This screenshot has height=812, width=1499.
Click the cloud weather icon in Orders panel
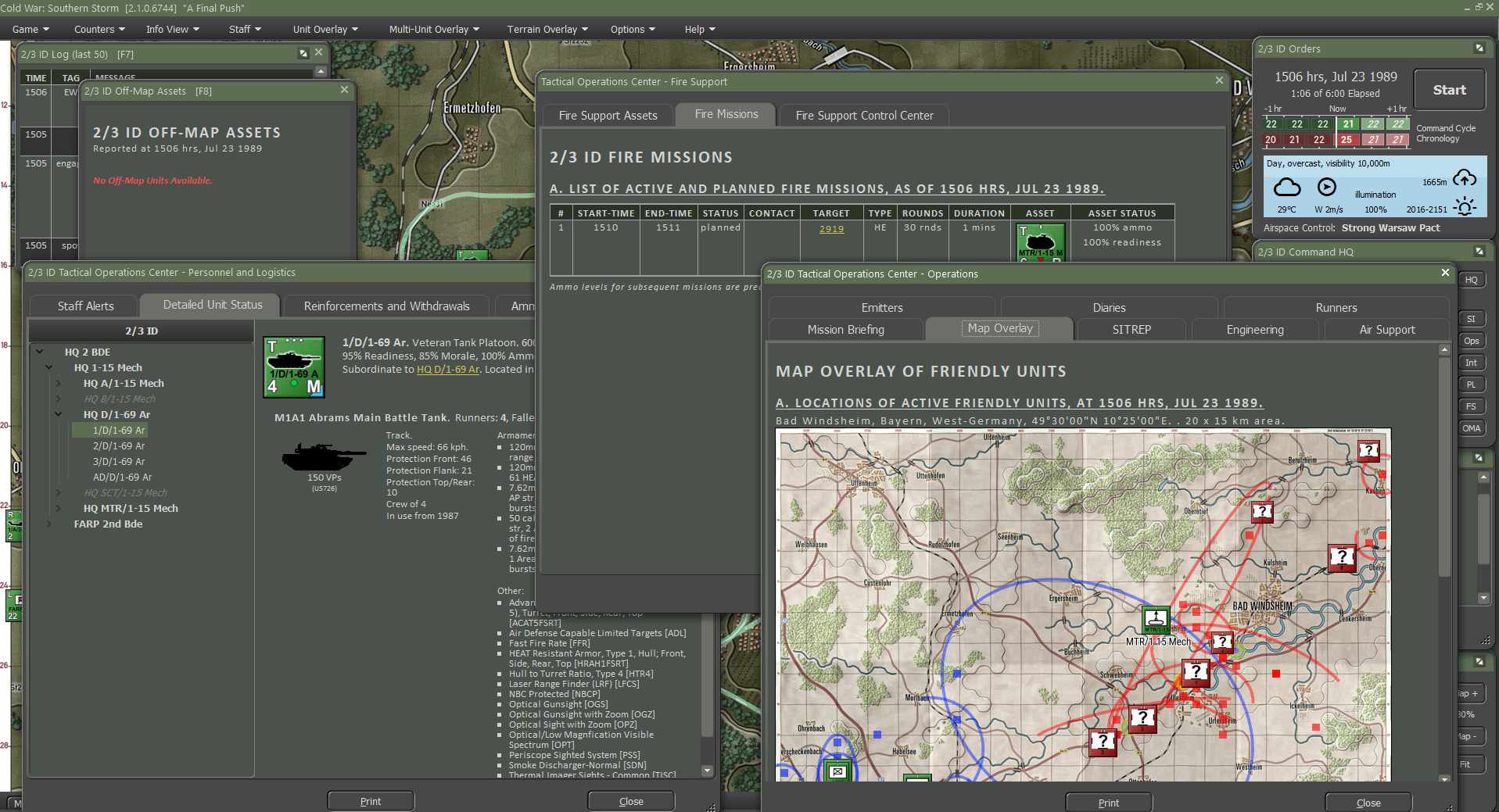[1287, 188]
